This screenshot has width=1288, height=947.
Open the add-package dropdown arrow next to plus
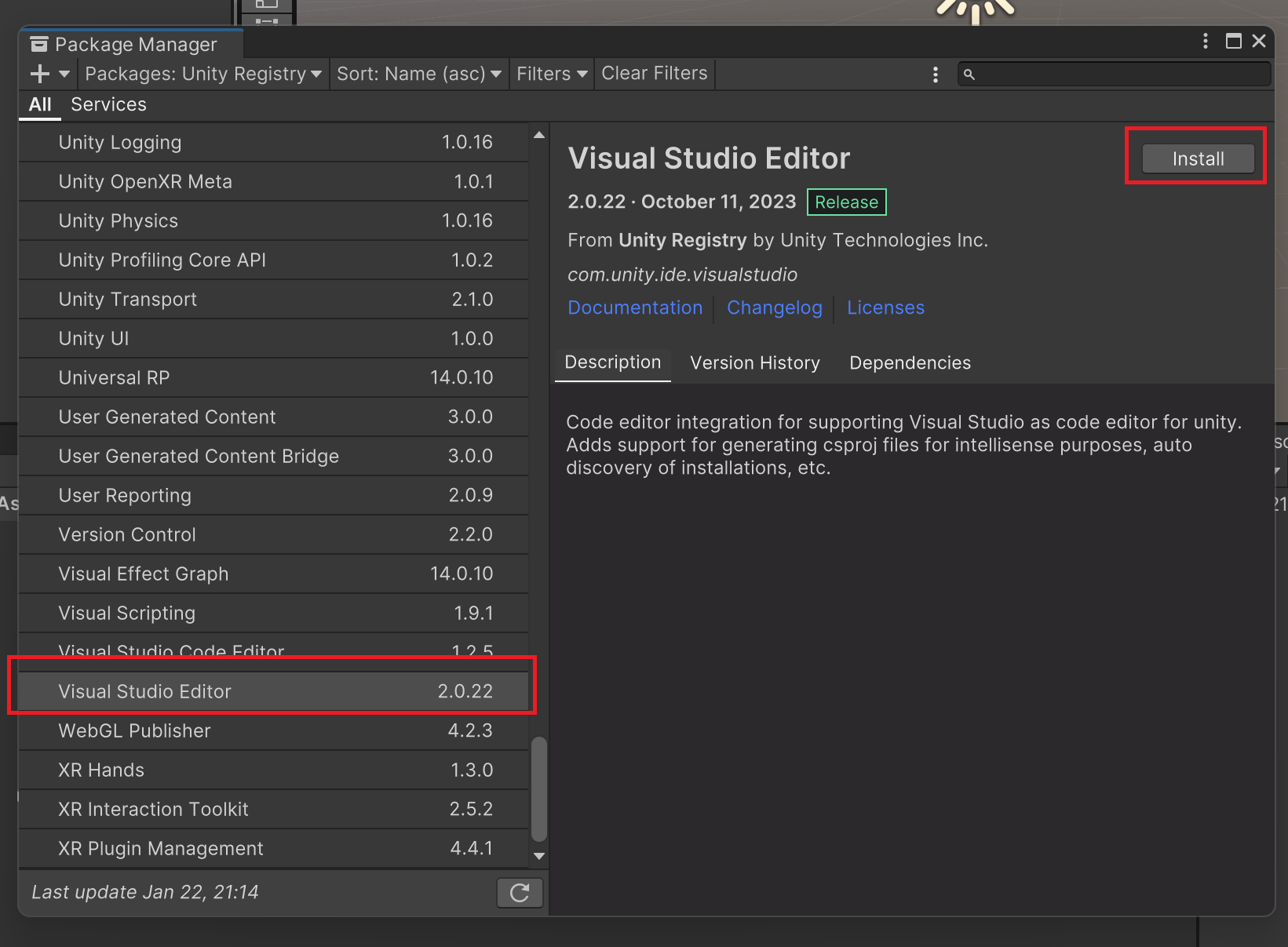pos(64,74)
